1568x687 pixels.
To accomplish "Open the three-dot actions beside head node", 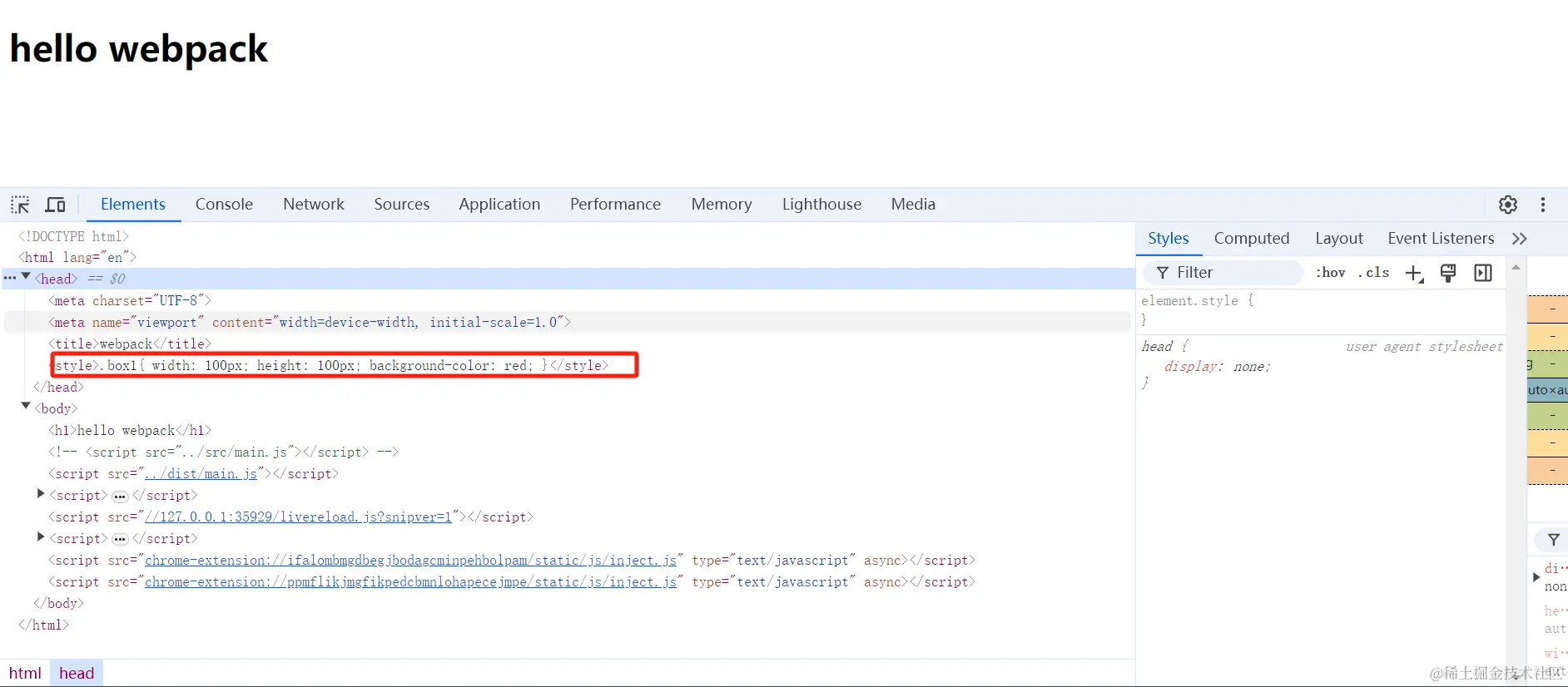I will 9,278.
